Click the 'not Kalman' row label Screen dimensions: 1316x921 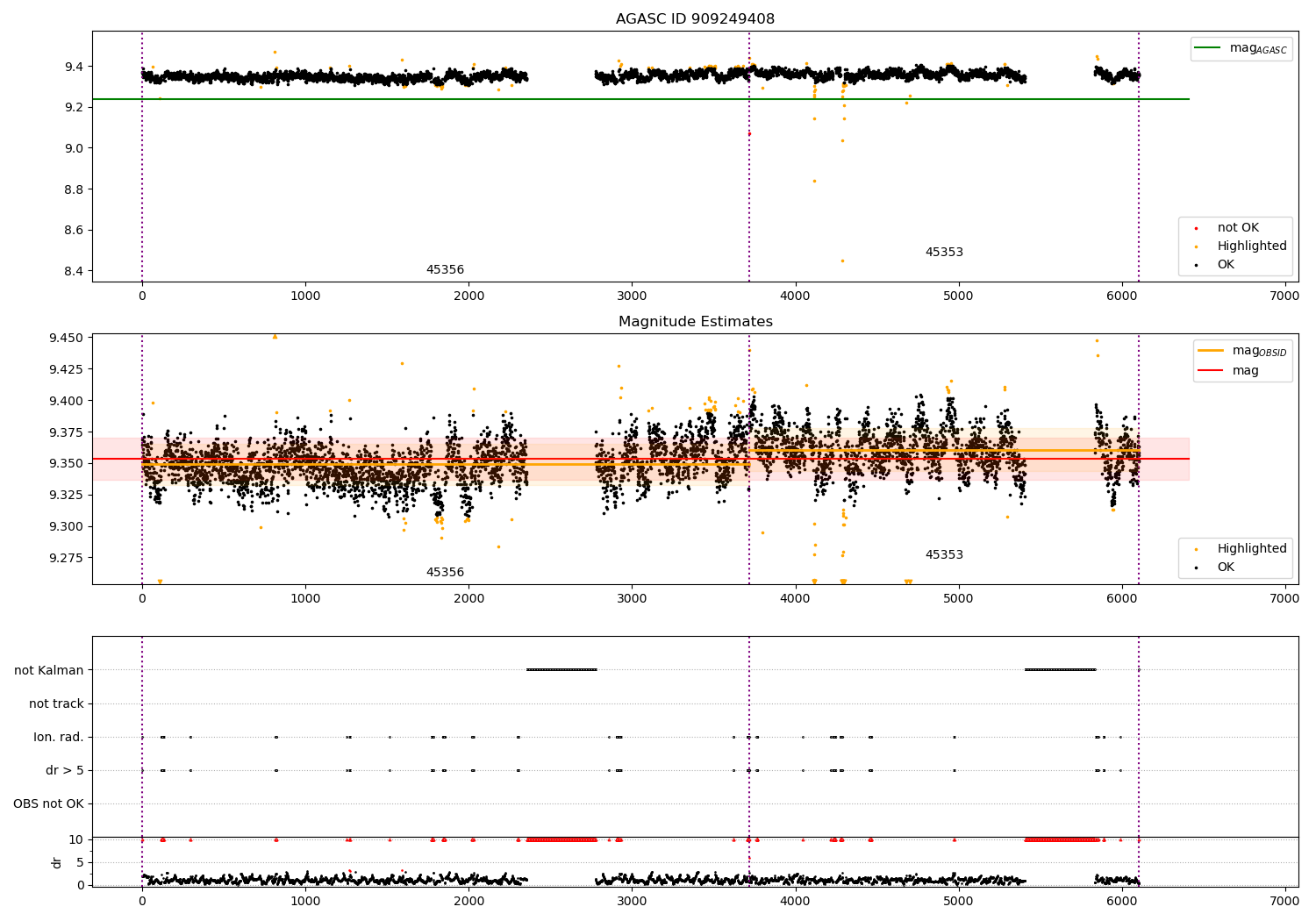(x=49, y=671)
